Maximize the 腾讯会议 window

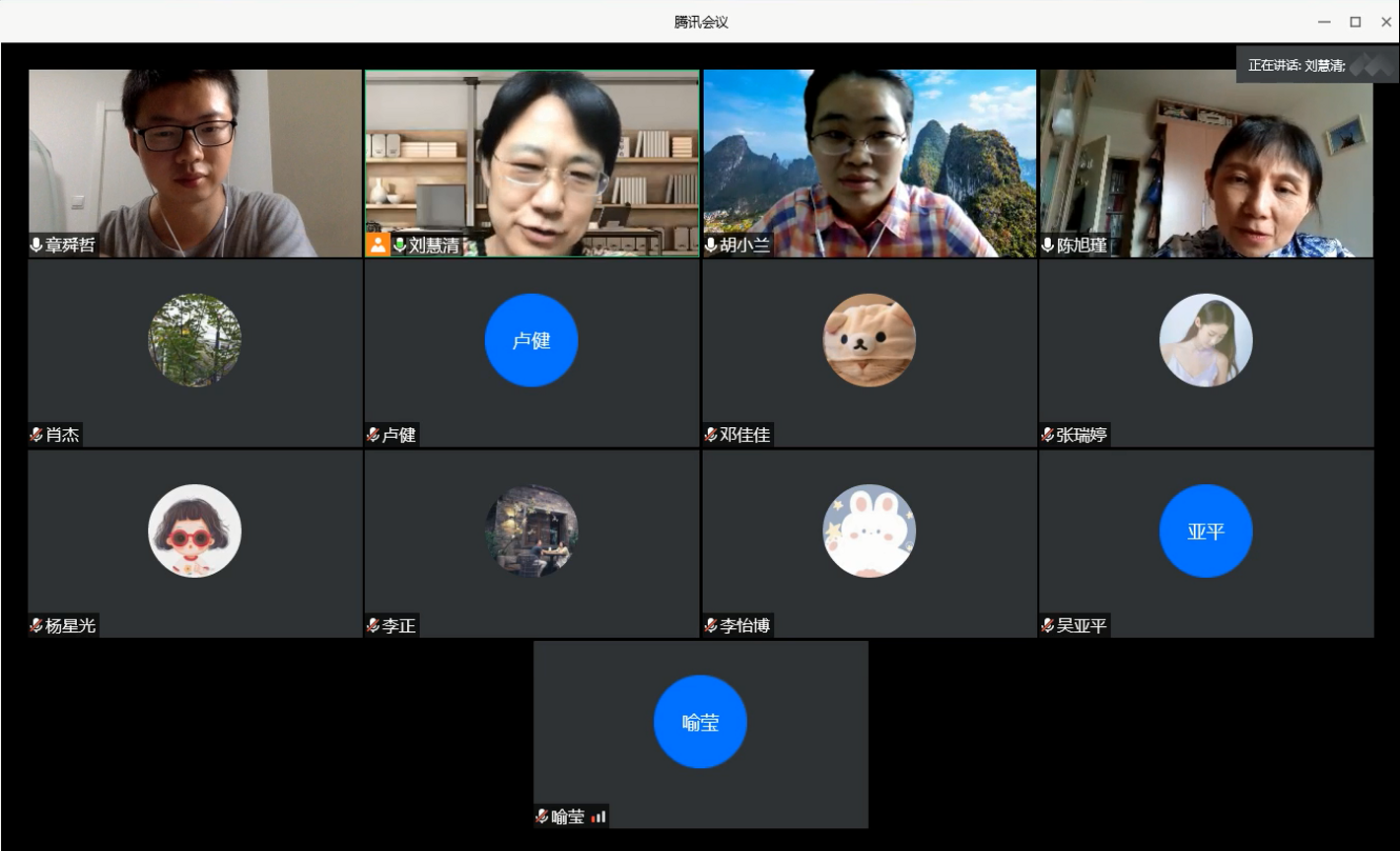click(1356, 22)
